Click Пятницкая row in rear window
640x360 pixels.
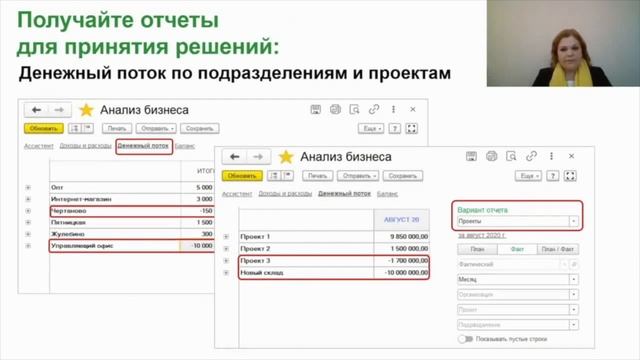131,222
